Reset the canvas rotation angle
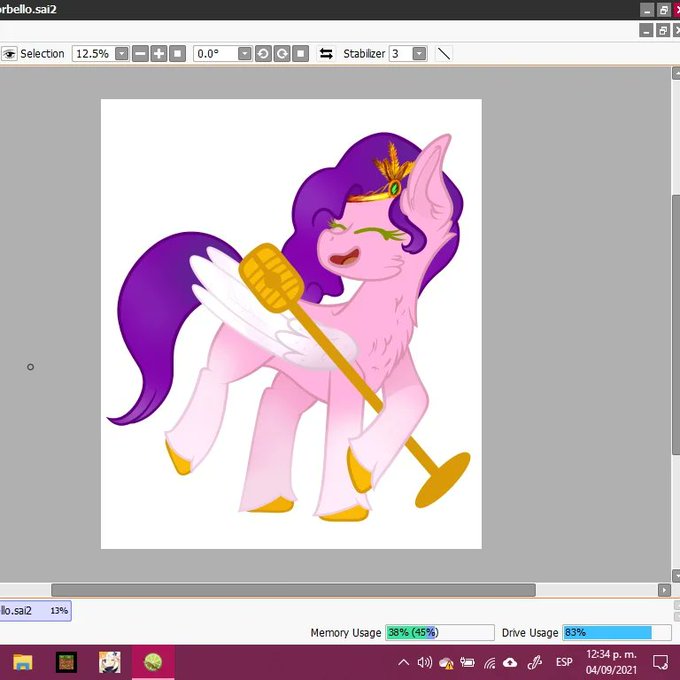Image resolution: width=680 pixels, height=680 pixels. (x=300, y=54)
